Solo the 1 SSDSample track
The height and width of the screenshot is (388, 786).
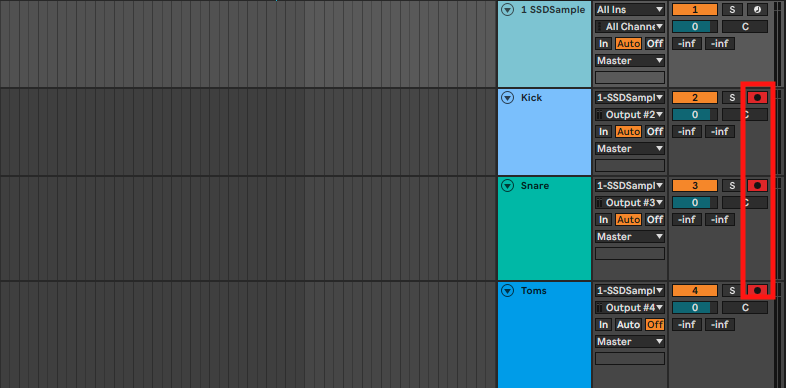pyautogui.click(x=732, y=10)
